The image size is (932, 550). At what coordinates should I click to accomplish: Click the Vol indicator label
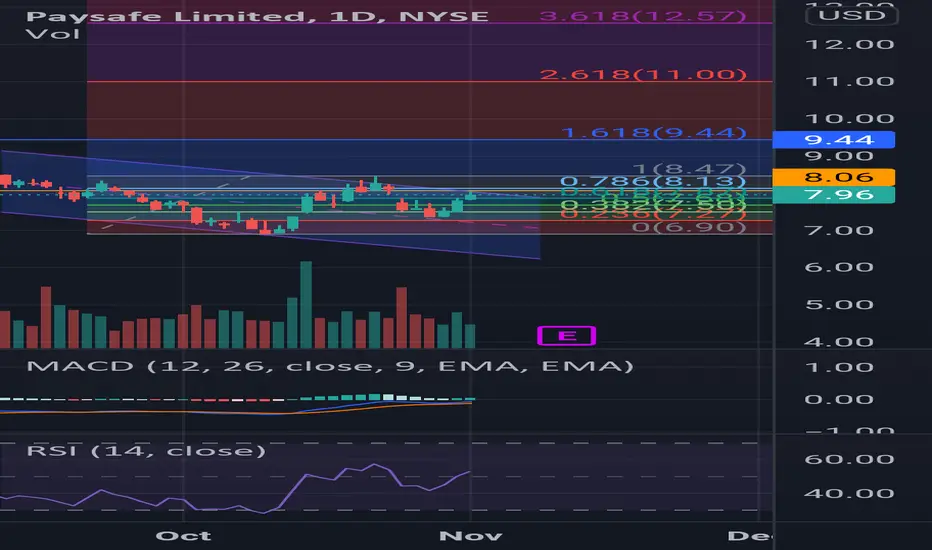(x=53, y=34)
